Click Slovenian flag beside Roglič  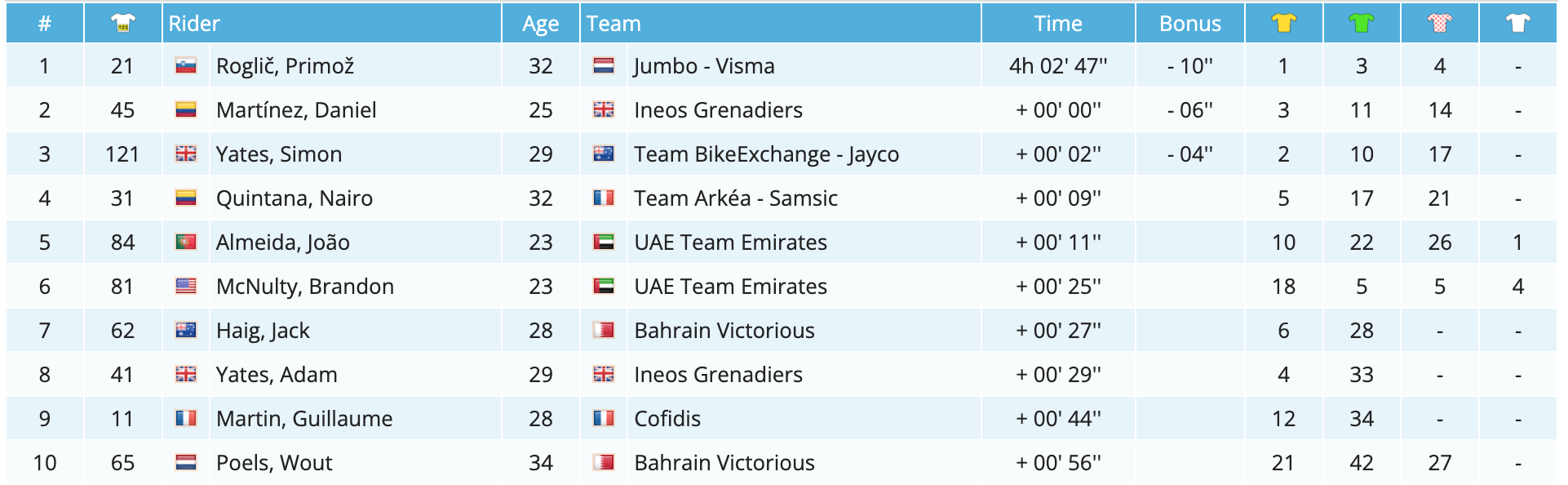[x=186, y=66]
